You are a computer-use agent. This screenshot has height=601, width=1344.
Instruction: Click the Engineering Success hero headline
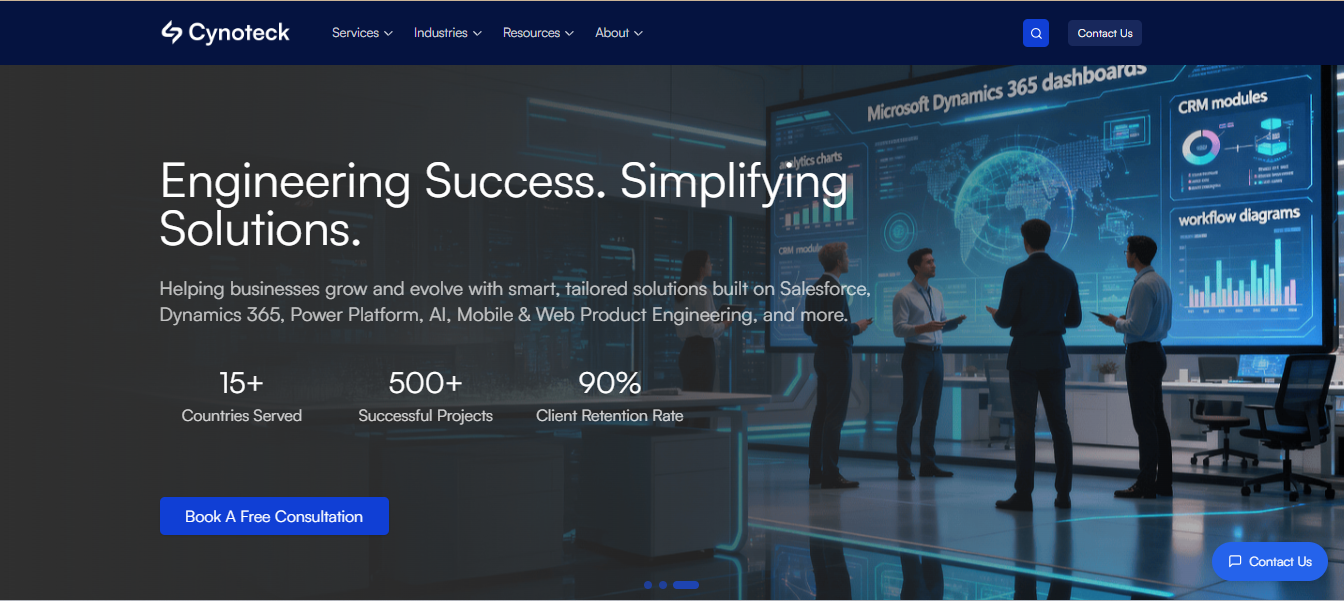[503, 205]
